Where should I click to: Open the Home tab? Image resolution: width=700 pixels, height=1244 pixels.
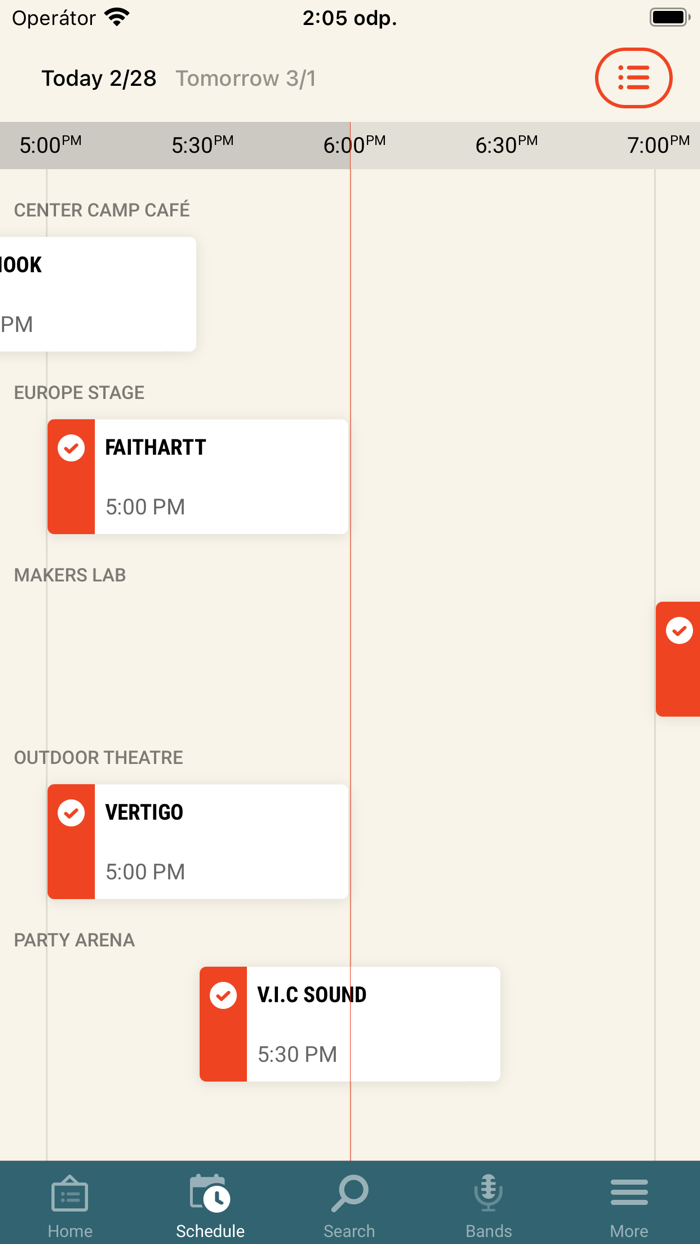click(x=70, y=1206)
